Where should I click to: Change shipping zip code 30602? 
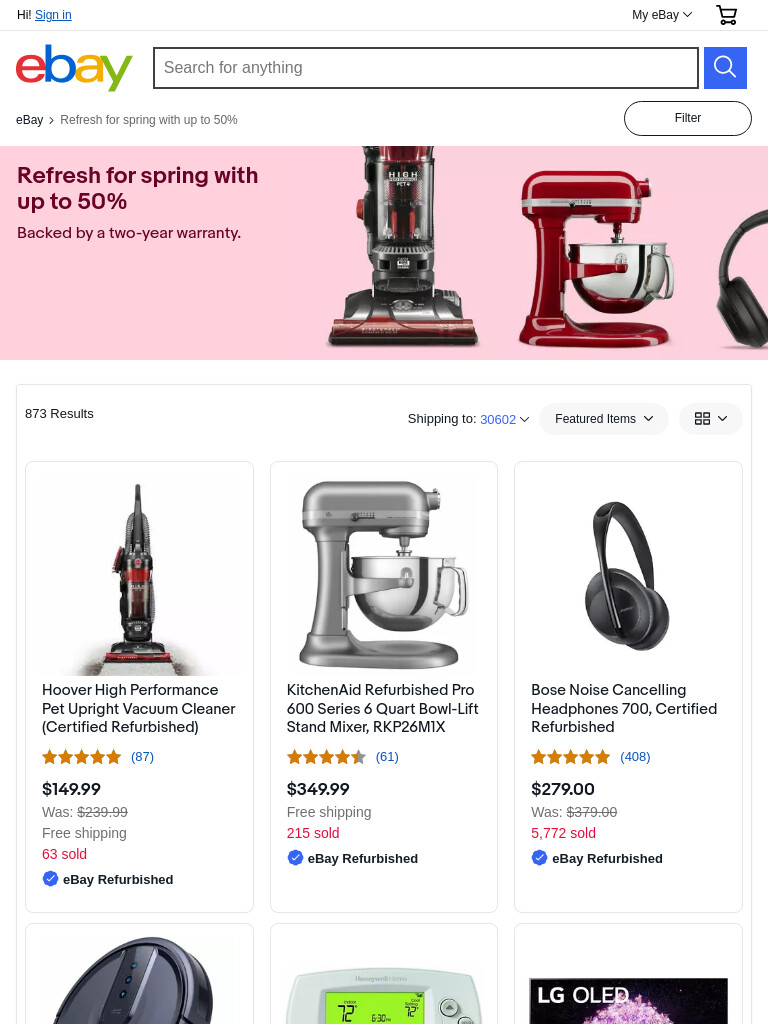pos(504,419)
